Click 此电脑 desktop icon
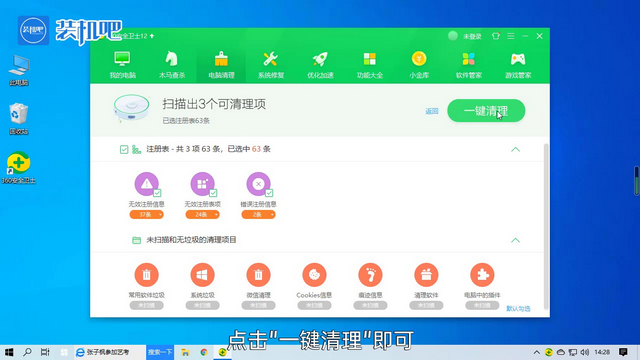 pos(19,70)
